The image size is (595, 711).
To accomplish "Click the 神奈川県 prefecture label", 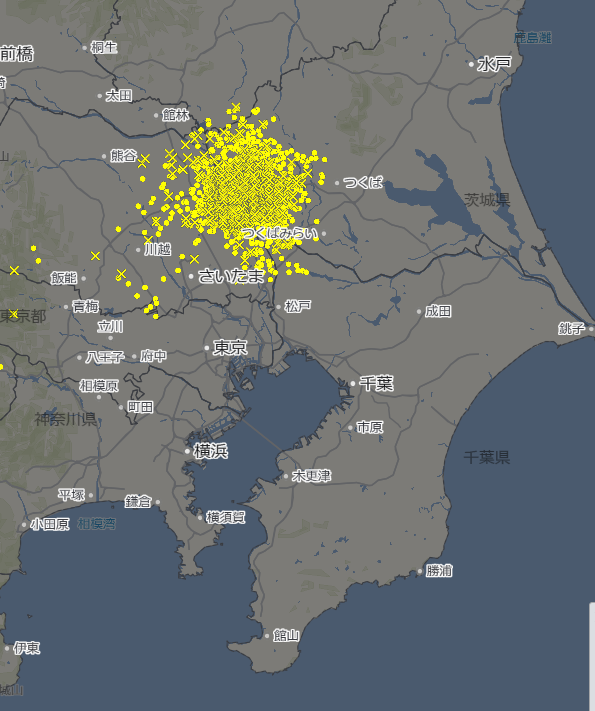I will (x=66, y=419).
